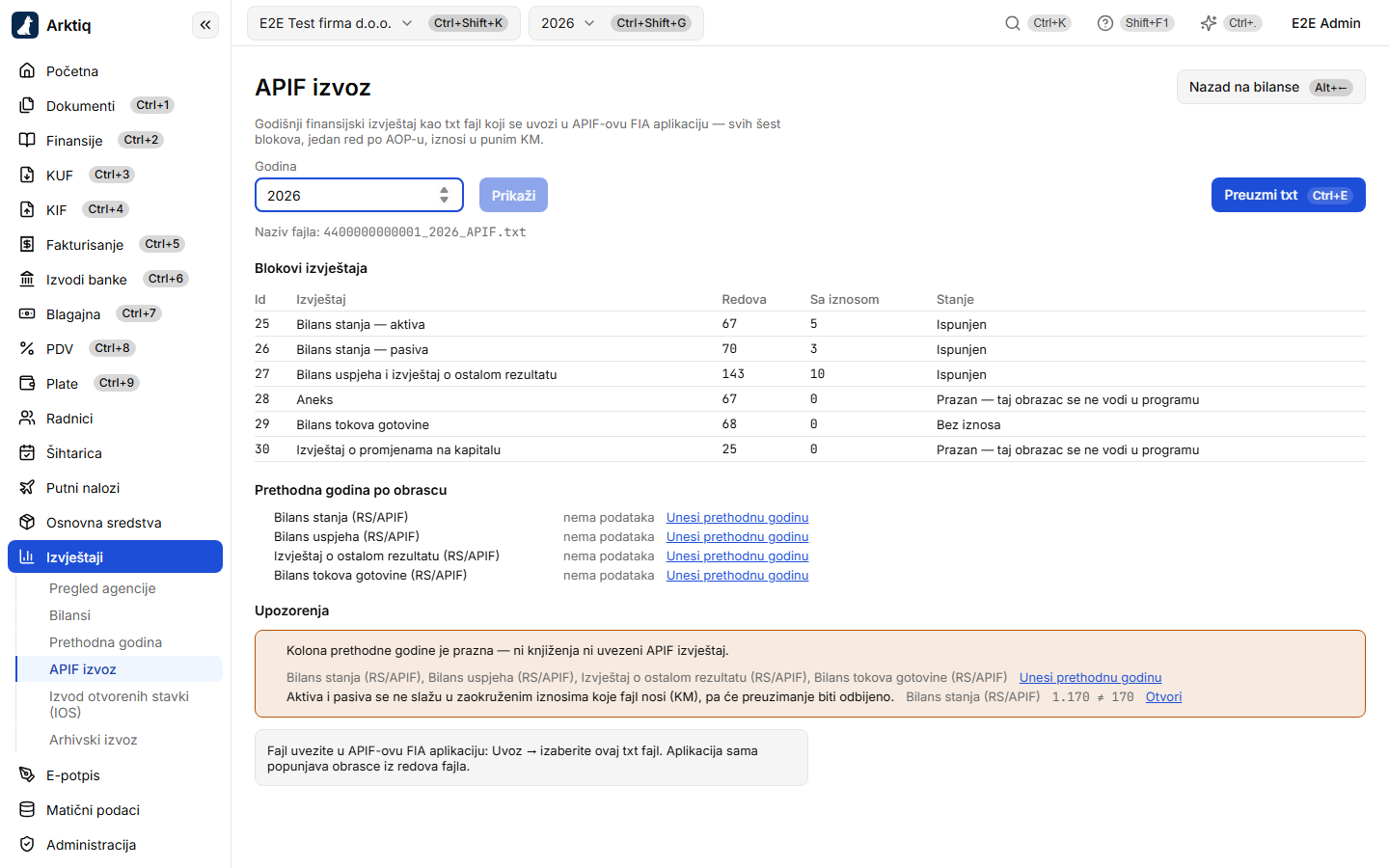
Task: Click the Nazad na bilanse button
Action: [x=1270, y=87]
